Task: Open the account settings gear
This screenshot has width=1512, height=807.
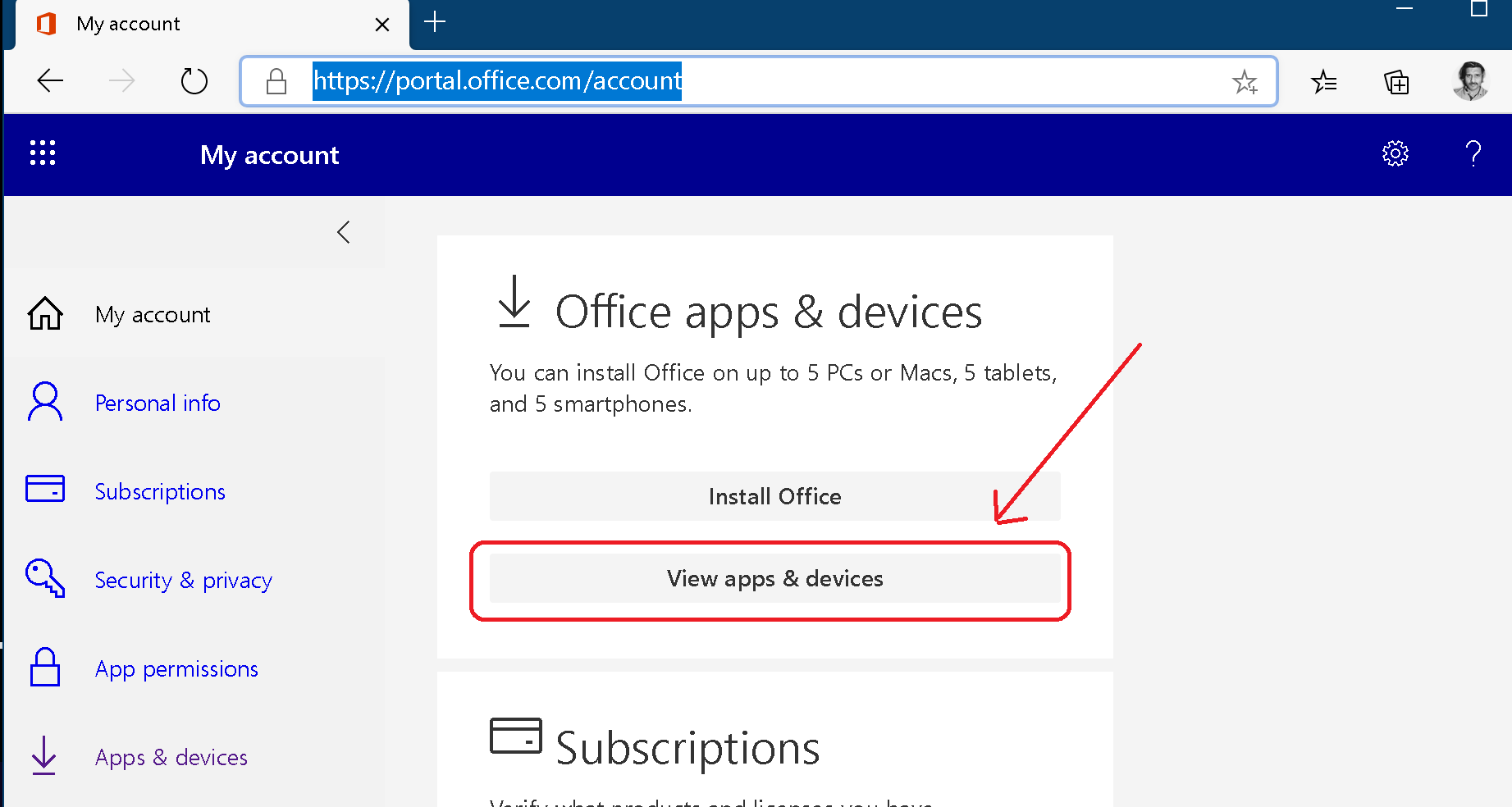Action: [x=1395, y=153]
